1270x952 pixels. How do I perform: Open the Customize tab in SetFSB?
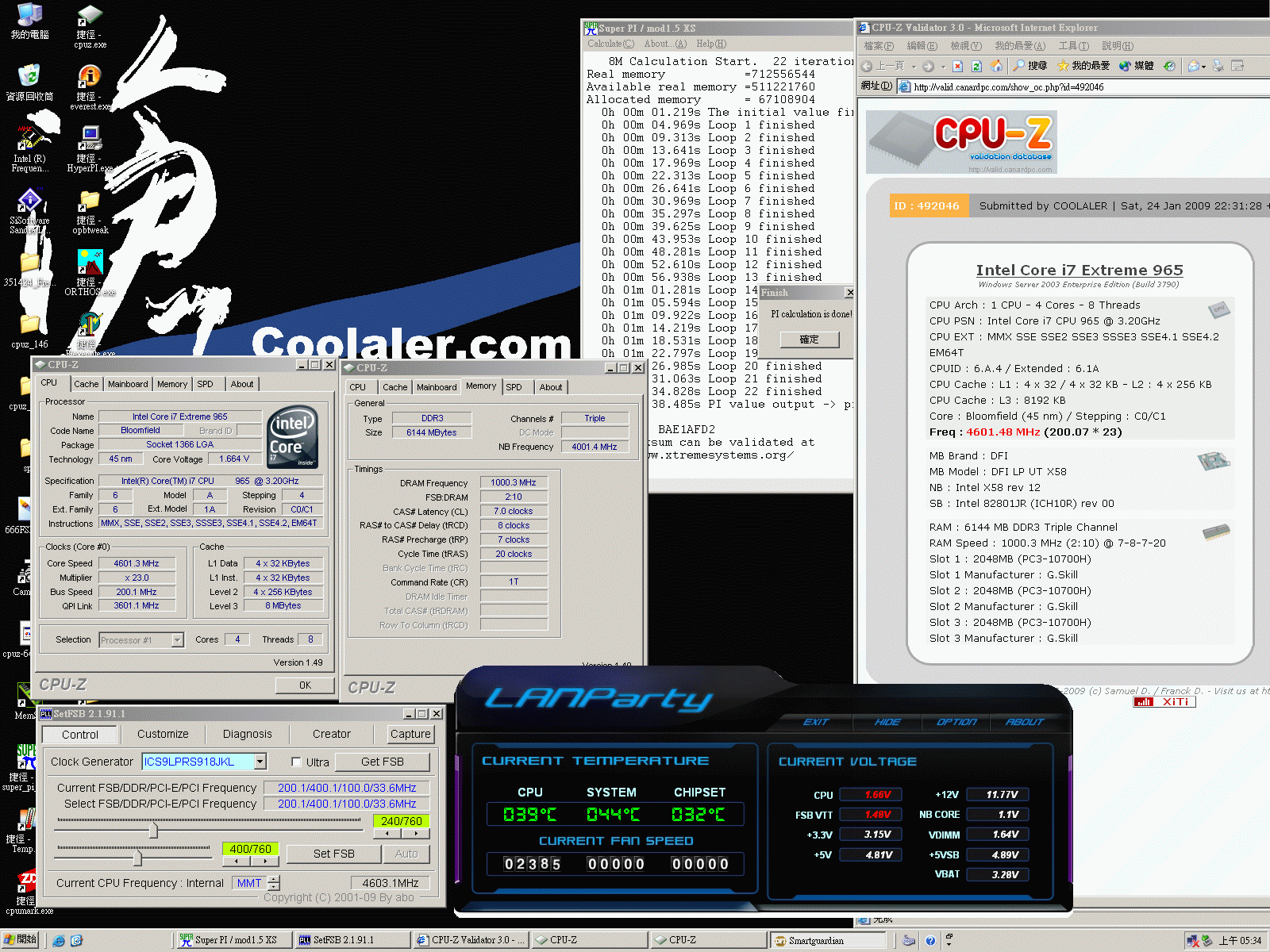click(163, 734)
